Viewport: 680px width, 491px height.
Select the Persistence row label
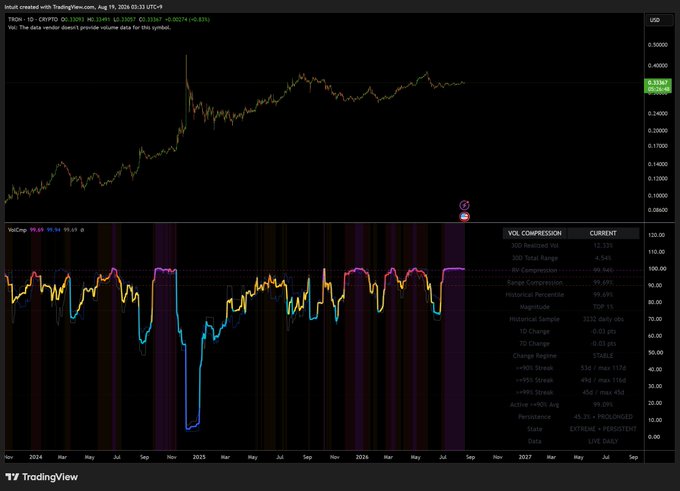[x=535, y=416]
